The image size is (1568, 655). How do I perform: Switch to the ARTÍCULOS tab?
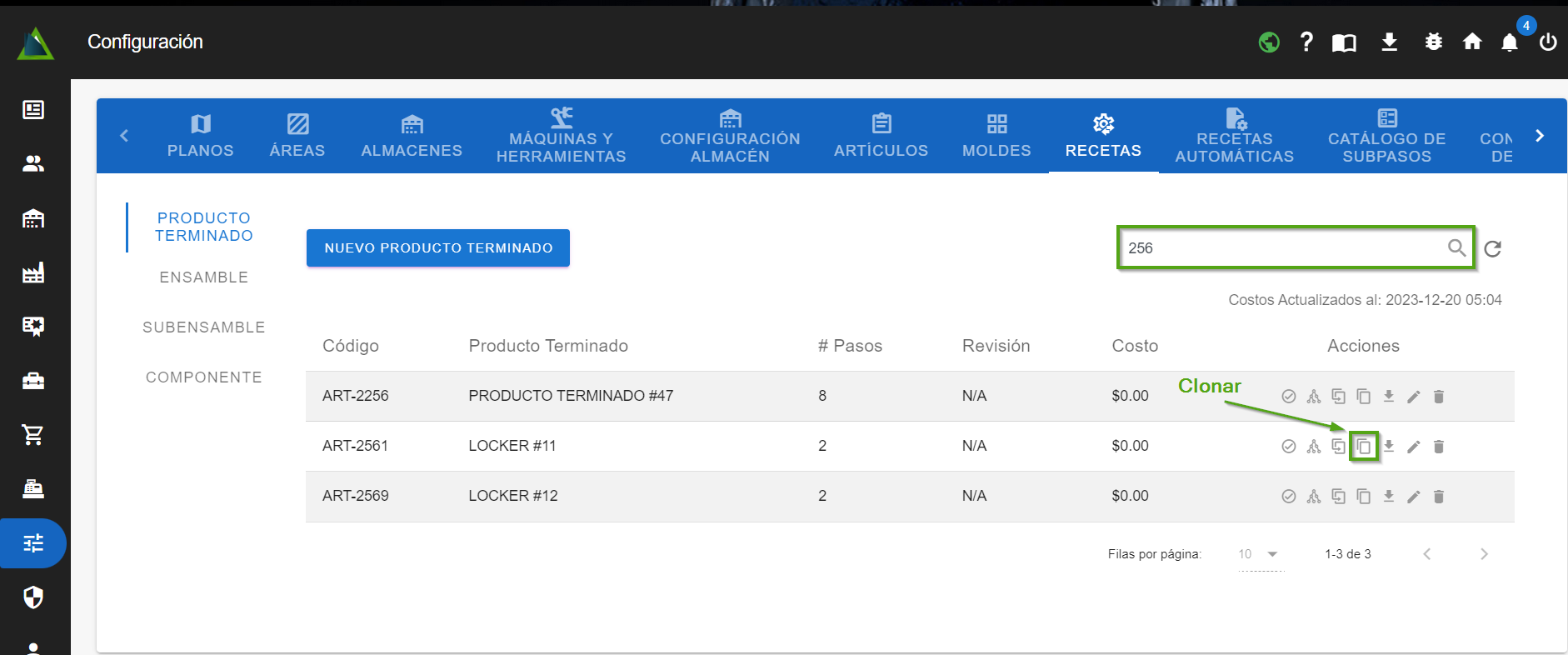pyautogui.click(x=881, y=136)
